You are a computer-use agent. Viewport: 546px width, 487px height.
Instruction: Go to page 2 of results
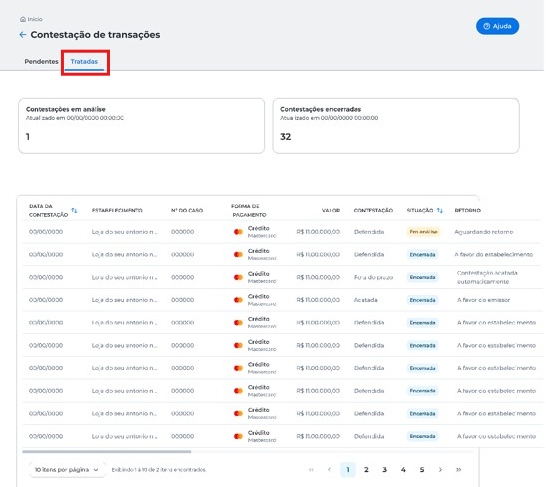366,470
